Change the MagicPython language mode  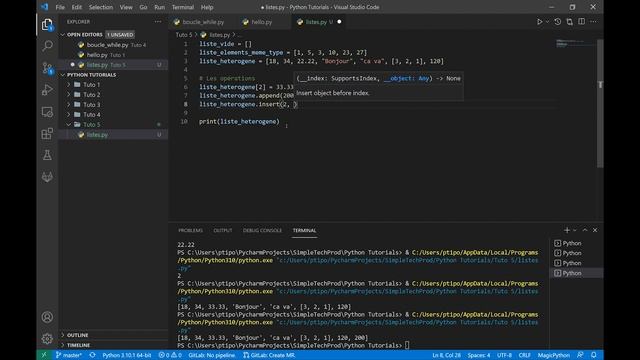point(553,355)
